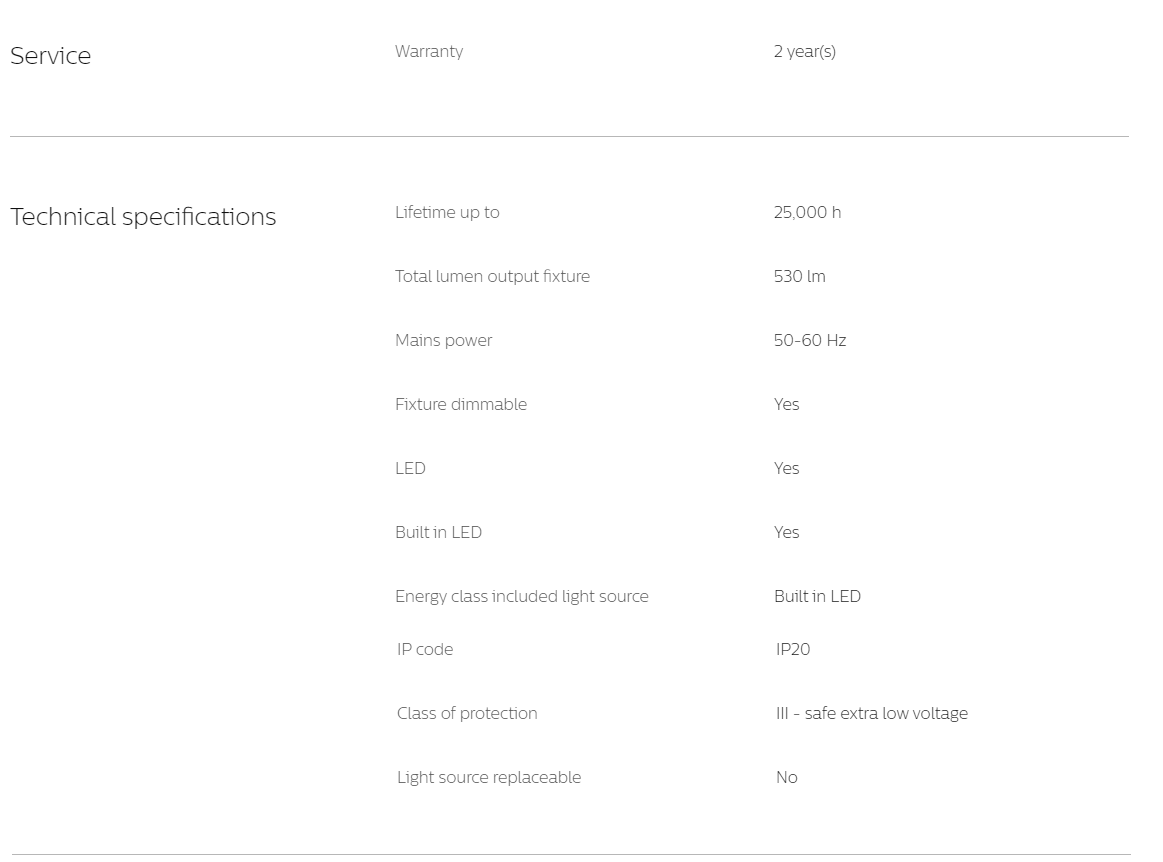Click the 530 lm value
Viewport: 1163px width, 862px height.
[800, 276]
